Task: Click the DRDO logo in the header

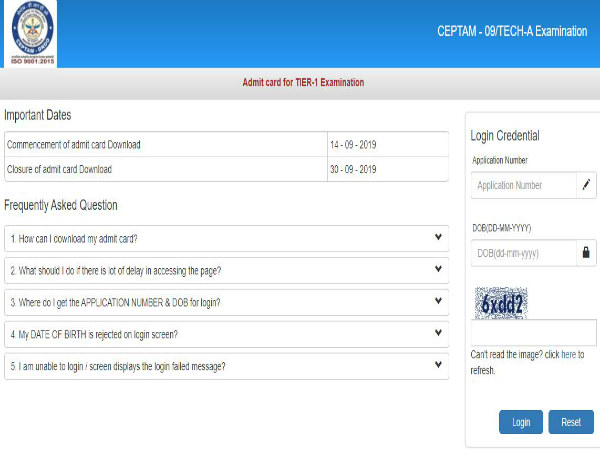Action: click(29, 34)
